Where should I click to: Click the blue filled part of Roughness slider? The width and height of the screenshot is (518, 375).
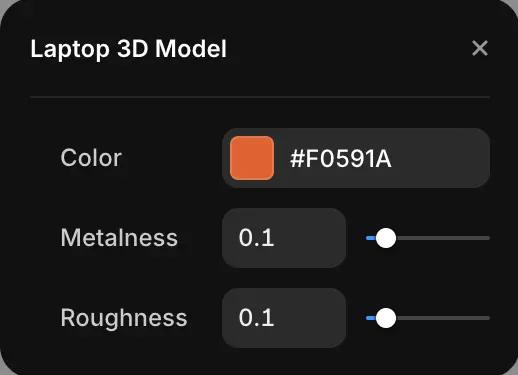[x=371, y=318]
